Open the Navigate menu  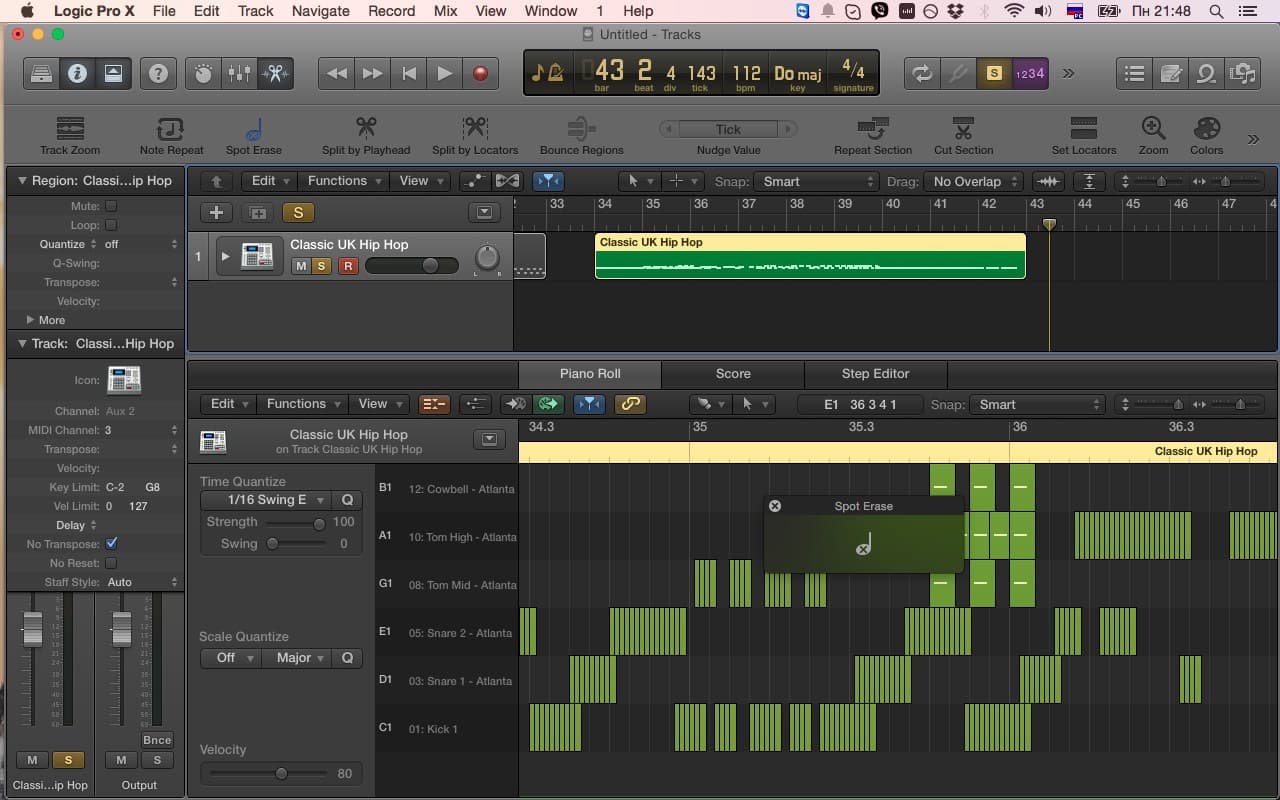(x=320, y=11)
